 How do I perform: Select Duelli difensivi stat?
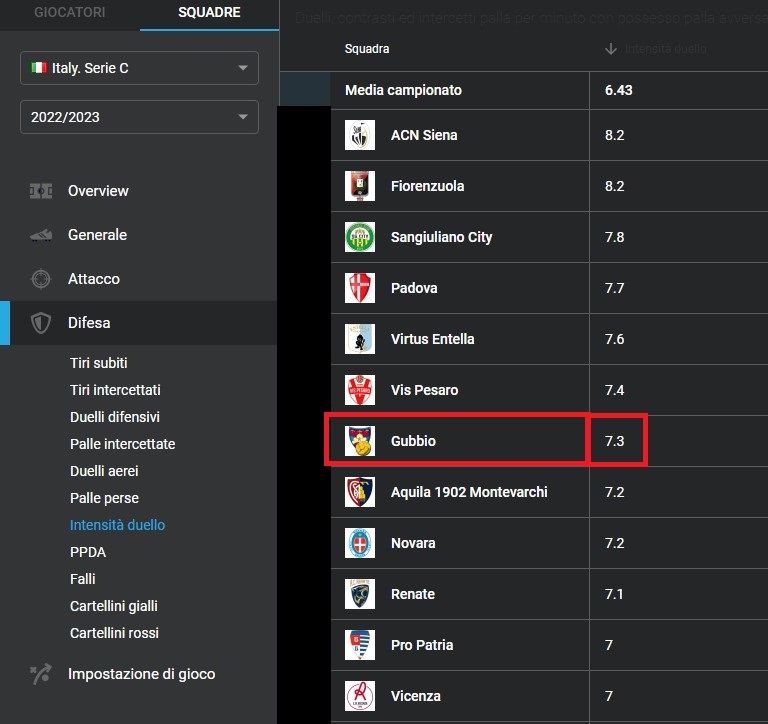point(115,417)
